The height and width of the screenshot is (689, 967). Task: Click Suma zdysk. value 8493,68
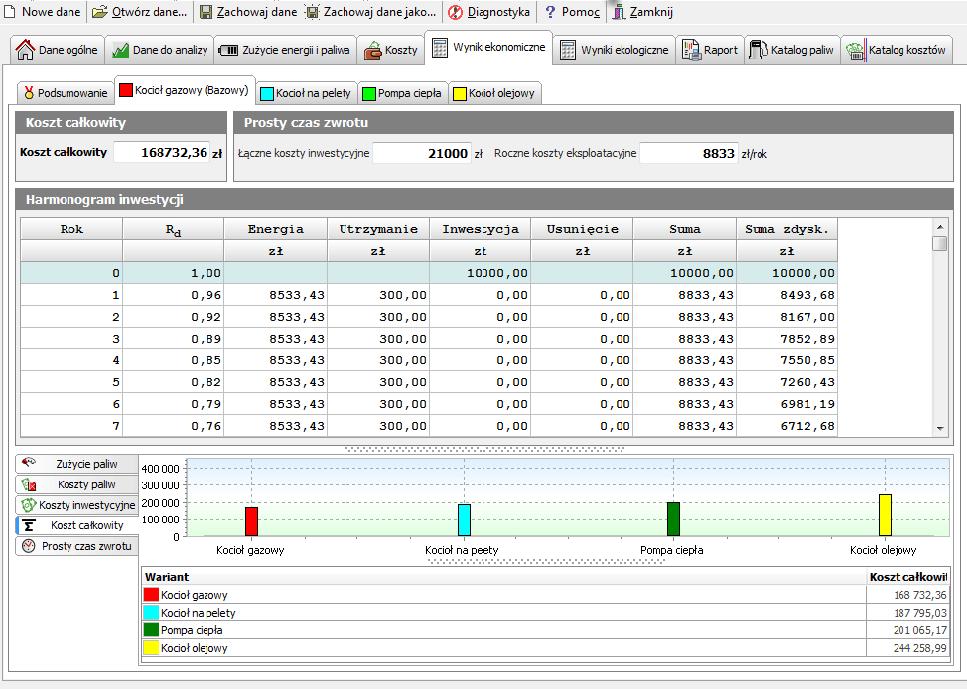coord(787,295)
